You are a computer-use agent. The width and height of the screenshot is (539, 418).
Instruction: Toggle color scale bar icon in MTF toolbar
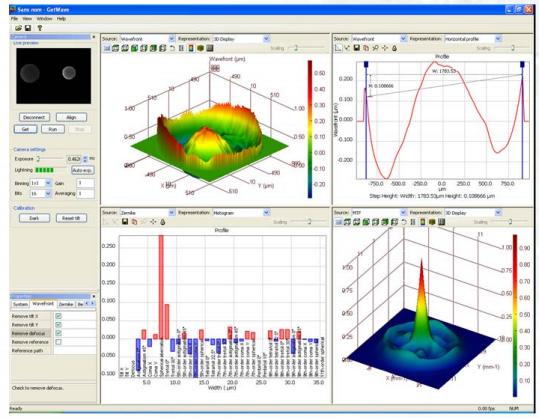(422, 222)
